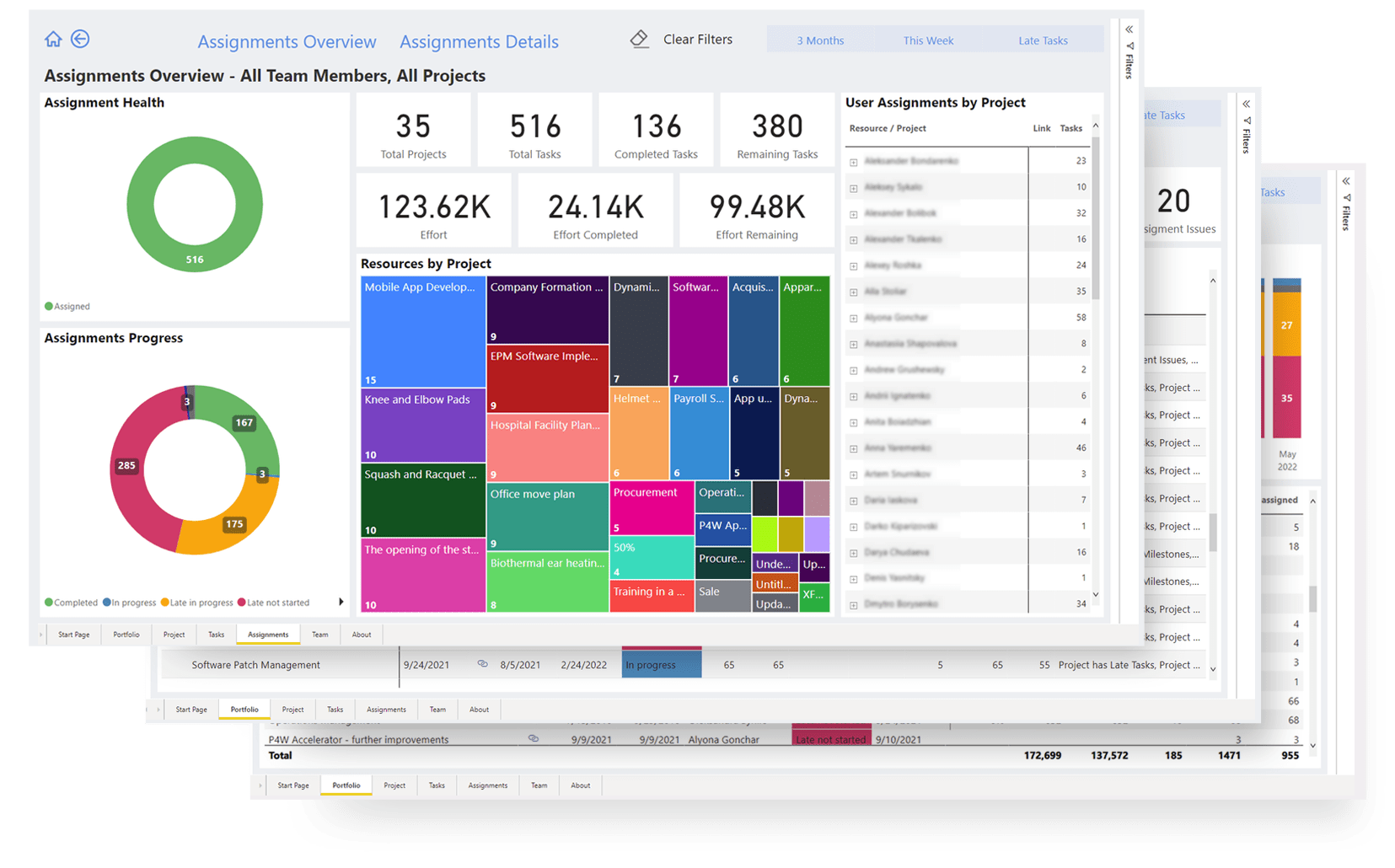
Task: Sort by Tasks column header
Action: click(x=1070, y=128)
